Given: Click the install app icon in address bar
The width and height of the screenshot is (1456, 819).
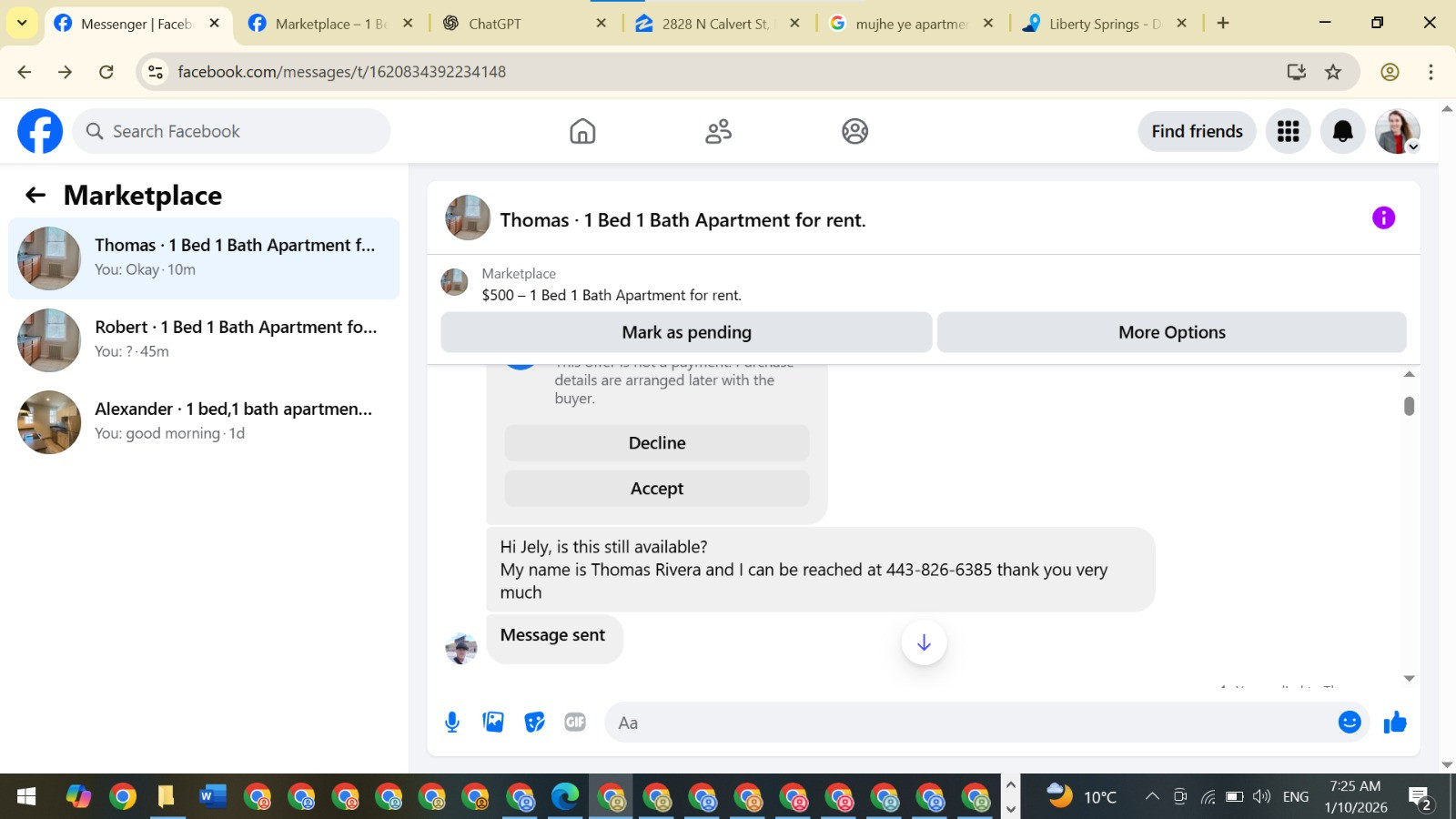Looking at the screenshot, I should tap(1297, 72).
